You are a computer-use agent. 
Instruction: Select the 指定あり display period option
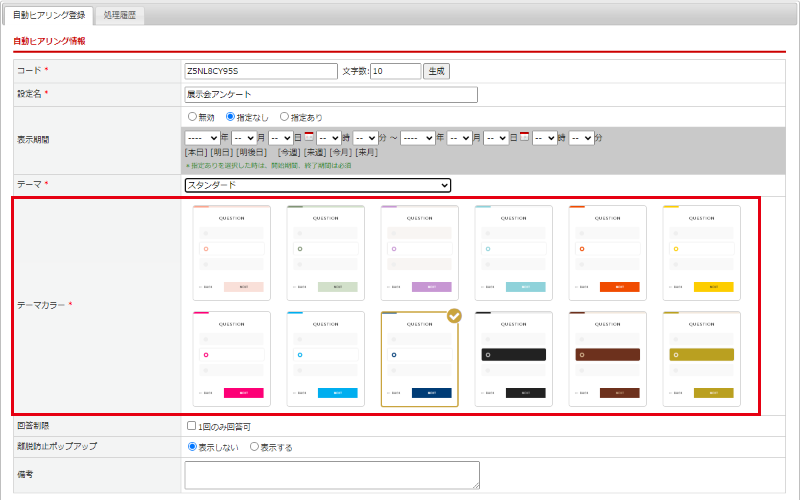[x=285, y=117]
